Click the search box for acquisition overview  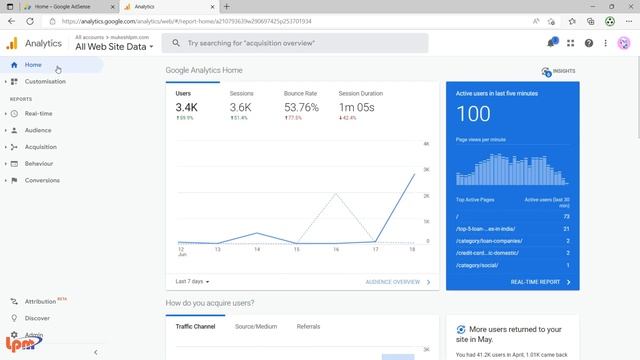pyautogui.click(x=295, y=43)
